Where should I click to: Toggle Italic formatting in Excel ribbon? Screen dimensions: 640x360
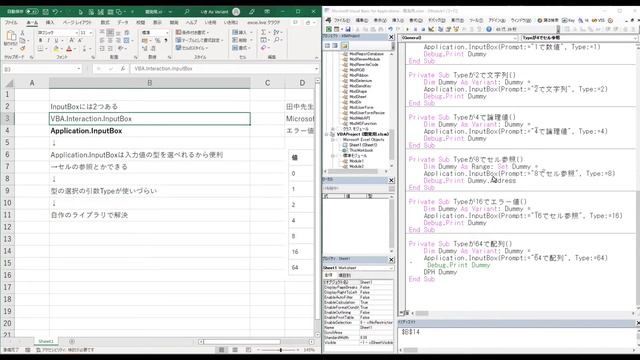[48, 40]
